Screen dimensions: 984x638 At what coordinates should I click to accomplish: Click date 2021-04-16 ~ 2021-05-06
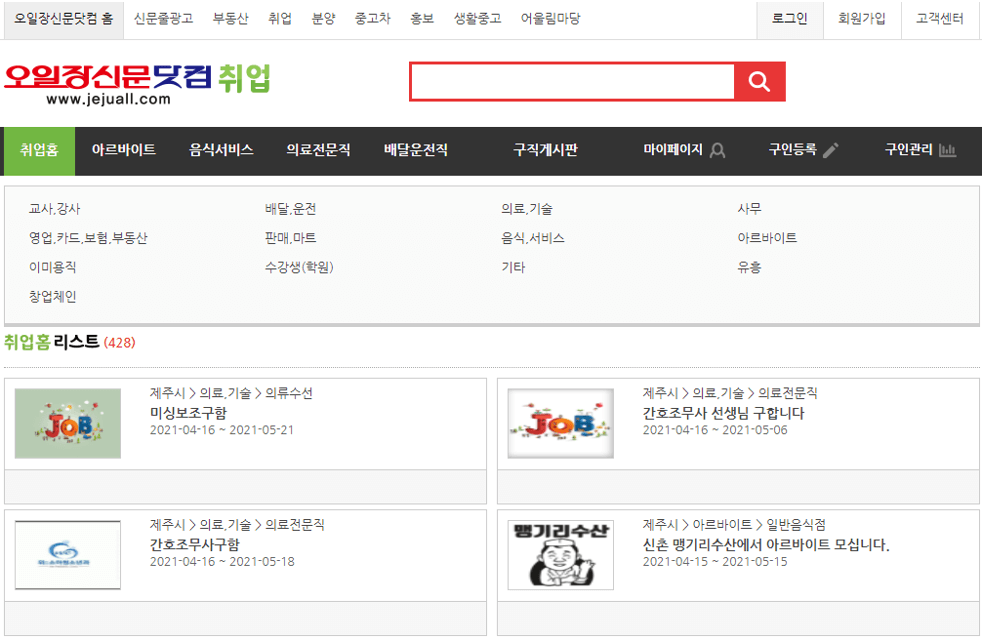(715, 430)
